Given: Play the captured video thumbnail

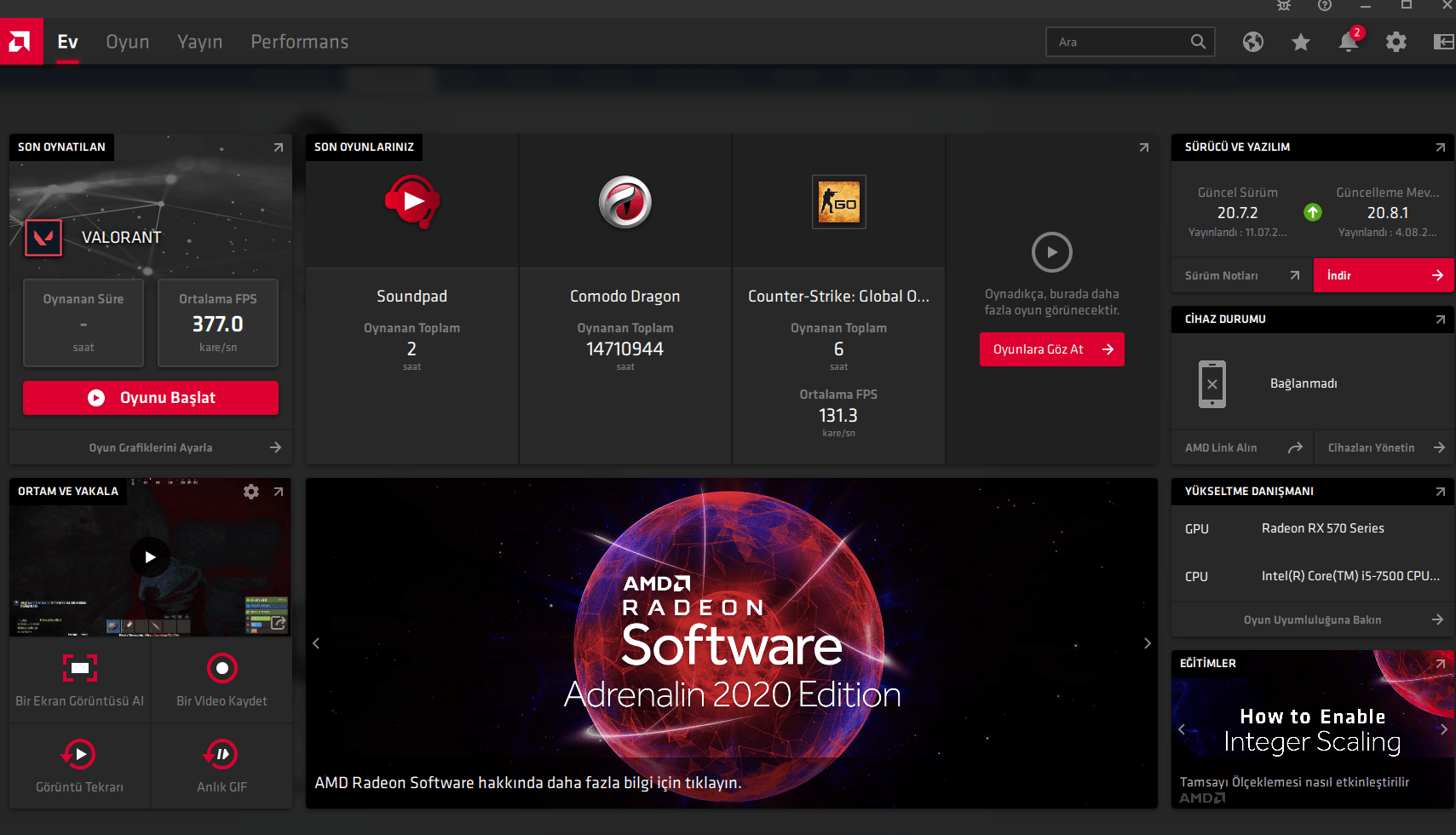Looking at the screenshot, I should pos(151,557).
